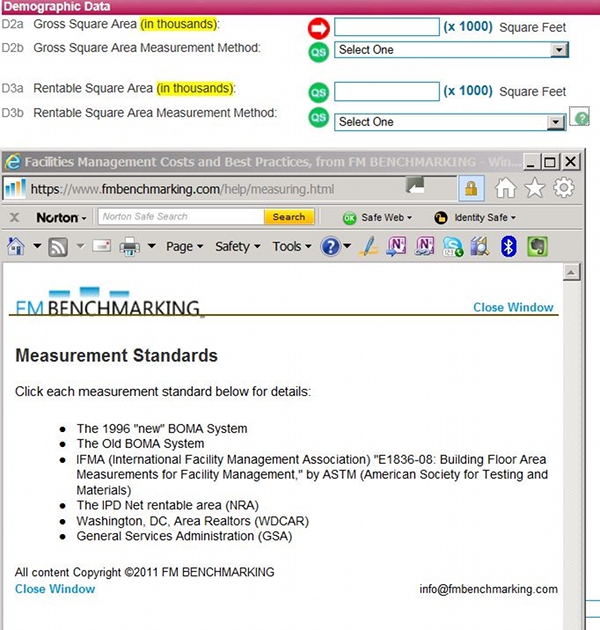Screen dimensions: 600x630
Task: Open the Identity Safe dropdown
Action: [475, 217]
